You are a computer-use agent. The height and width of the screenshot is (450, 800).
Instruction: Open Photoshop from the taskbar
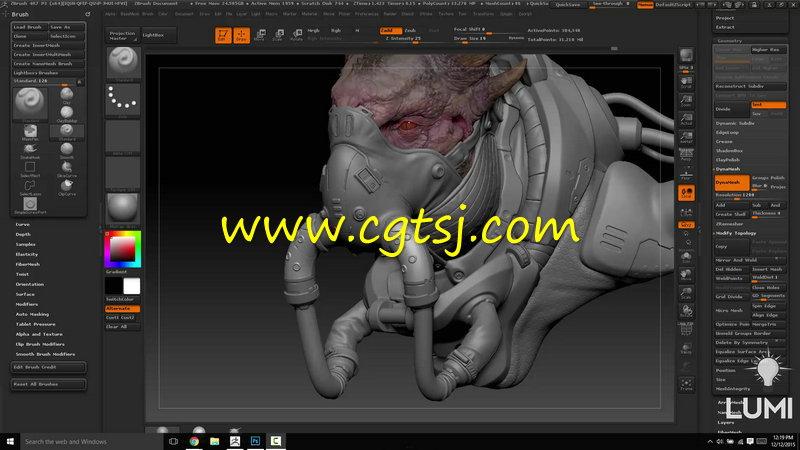[x=255, y=441]
